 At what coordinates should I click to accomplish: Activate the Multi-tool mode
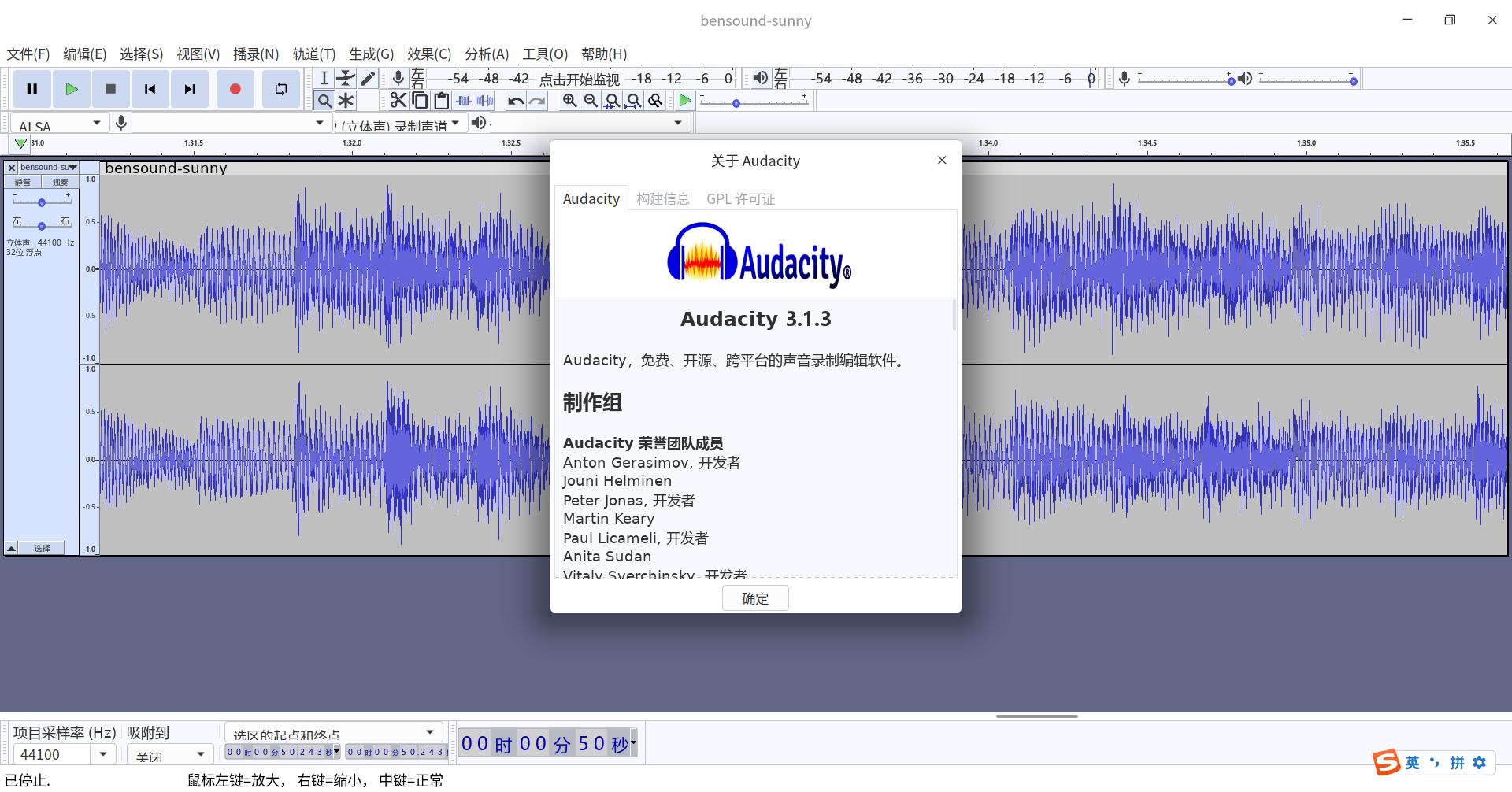point(346,100)
